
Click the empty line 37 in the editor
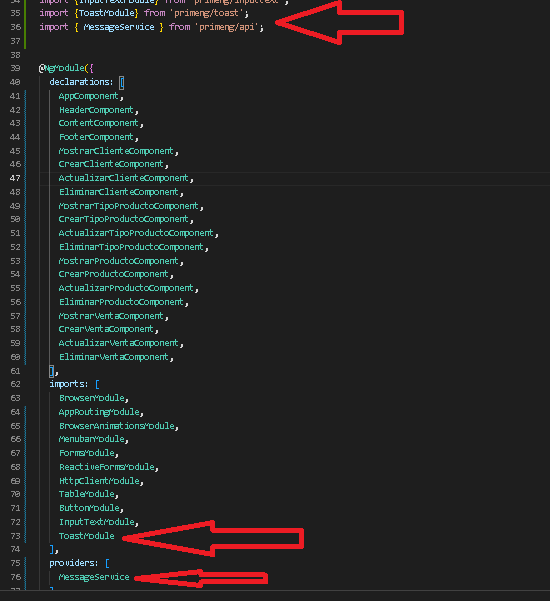pyautogui.click(x=294, y=41)
